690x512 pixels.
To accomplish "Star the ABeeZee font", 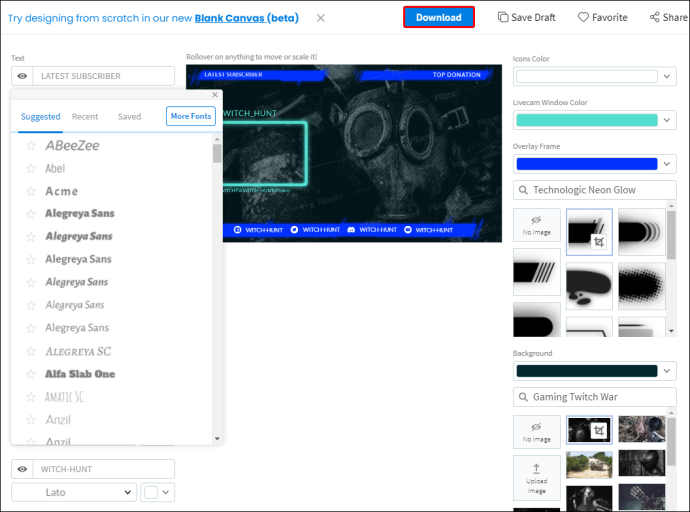I will (31, 145).
